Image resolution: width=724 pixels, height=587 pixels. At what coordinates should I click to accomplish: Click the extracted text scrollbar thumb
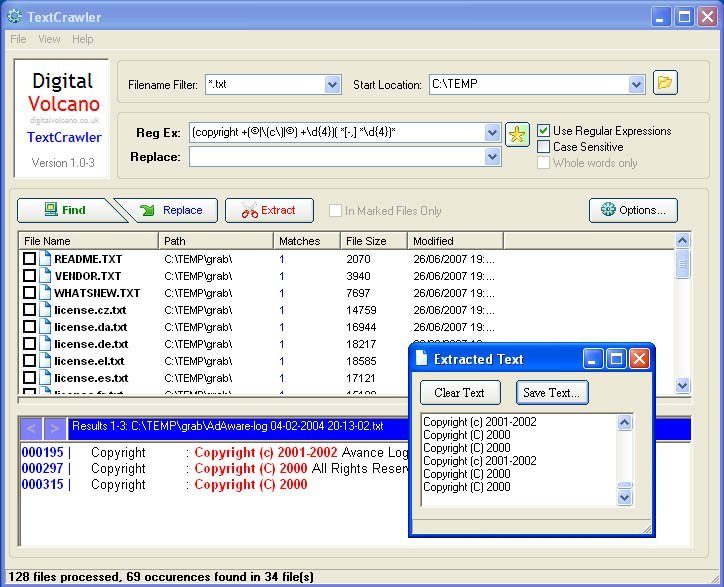tap(625, 485)
